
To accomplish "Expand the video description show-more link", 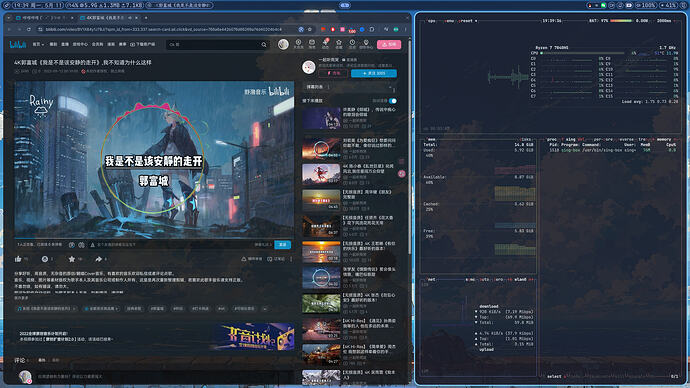I will point(21,298).
